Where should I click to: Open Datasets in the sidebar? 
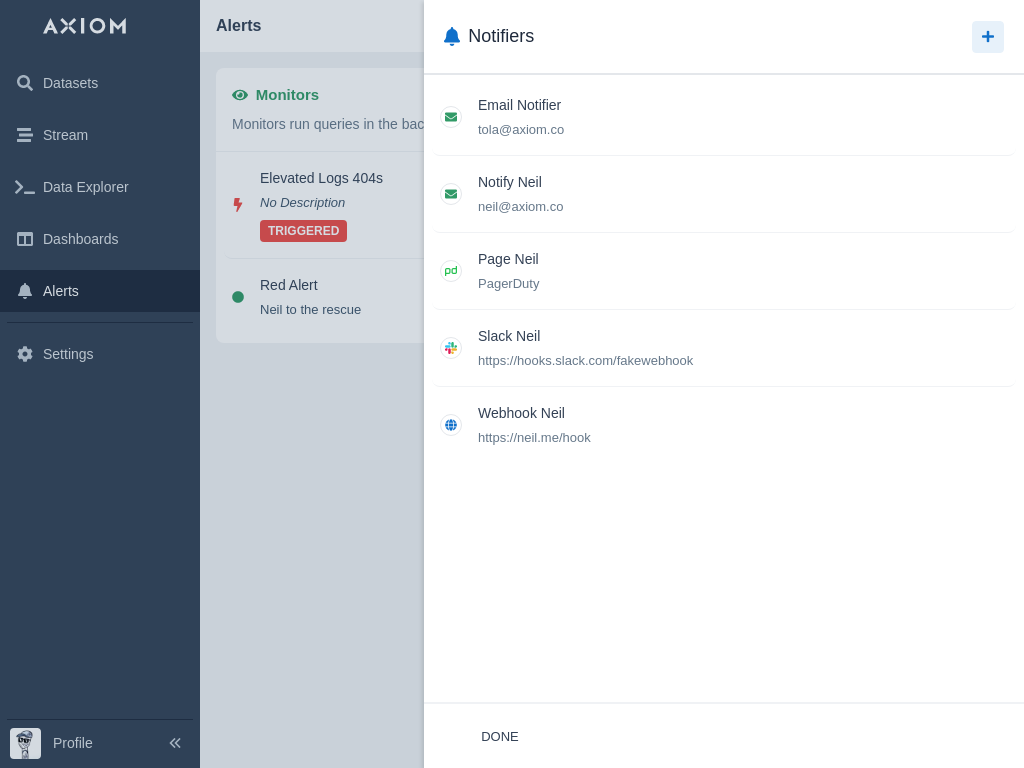coord(70,83)
